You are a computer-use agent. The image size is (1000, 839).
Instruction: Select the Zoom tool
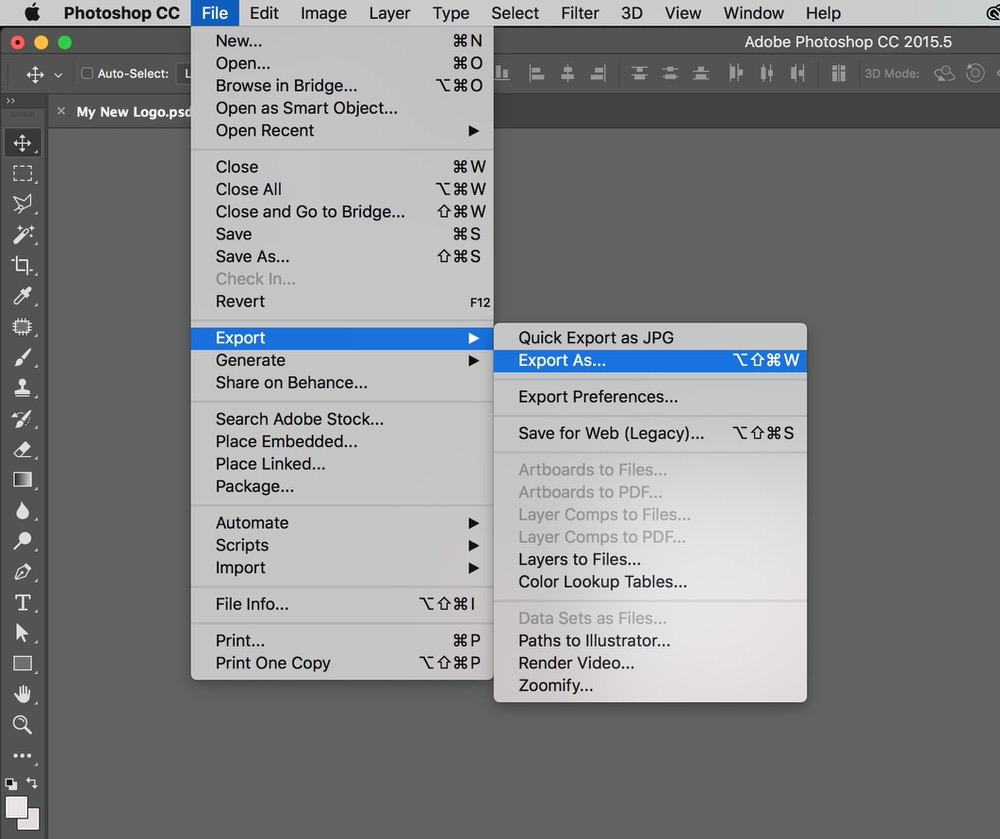[x=22, y=724]
